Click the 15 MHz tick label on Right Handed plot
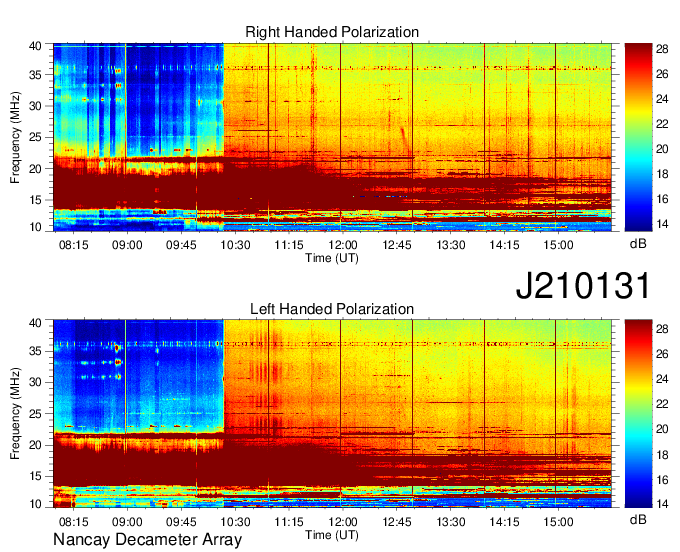Image resolution: width=680 pixels, height=552 pixels. tap(36, 200)
